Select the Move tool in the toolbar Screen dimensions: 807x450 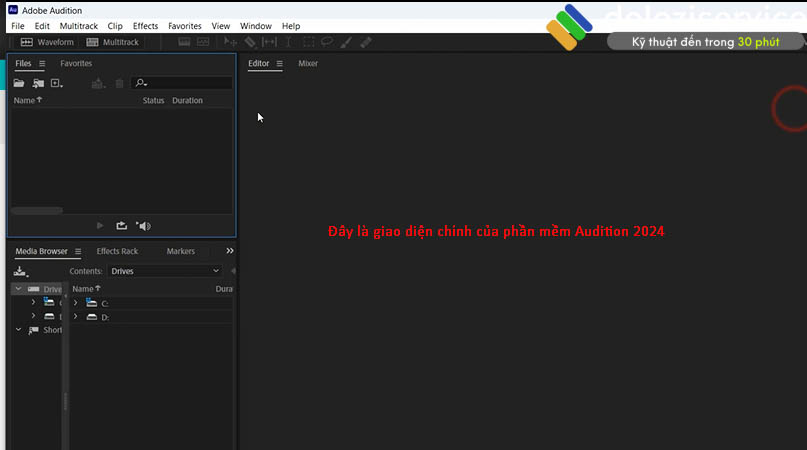[230, 42]
